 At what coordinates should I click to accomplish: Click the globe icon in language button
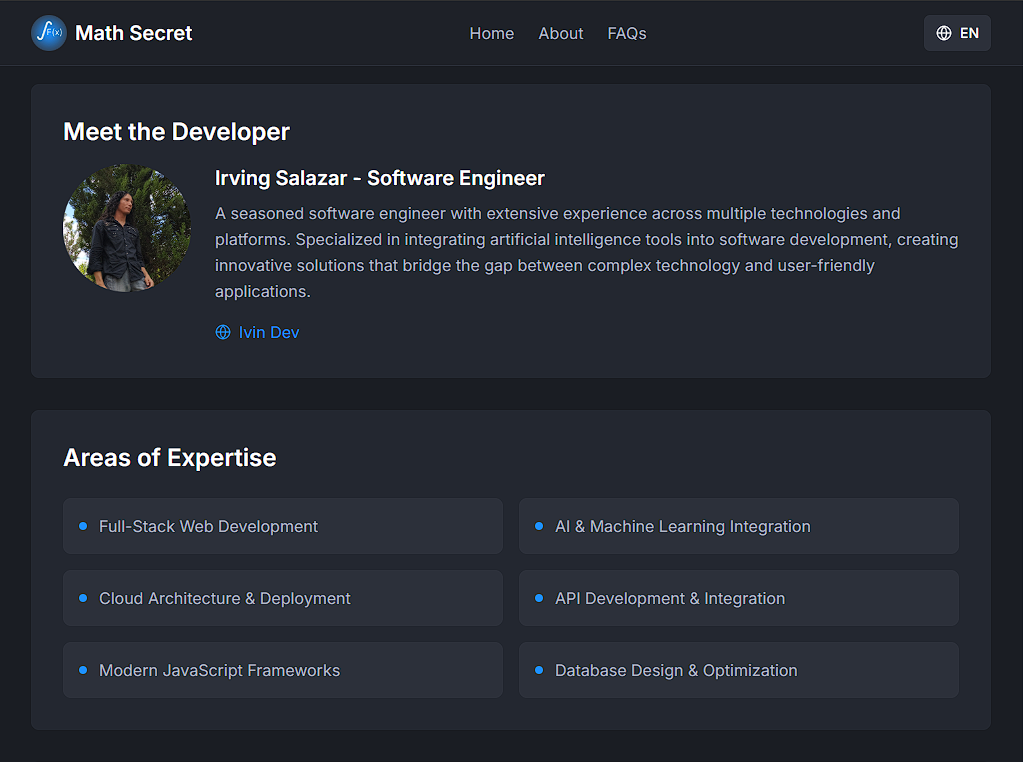point(943,33)
